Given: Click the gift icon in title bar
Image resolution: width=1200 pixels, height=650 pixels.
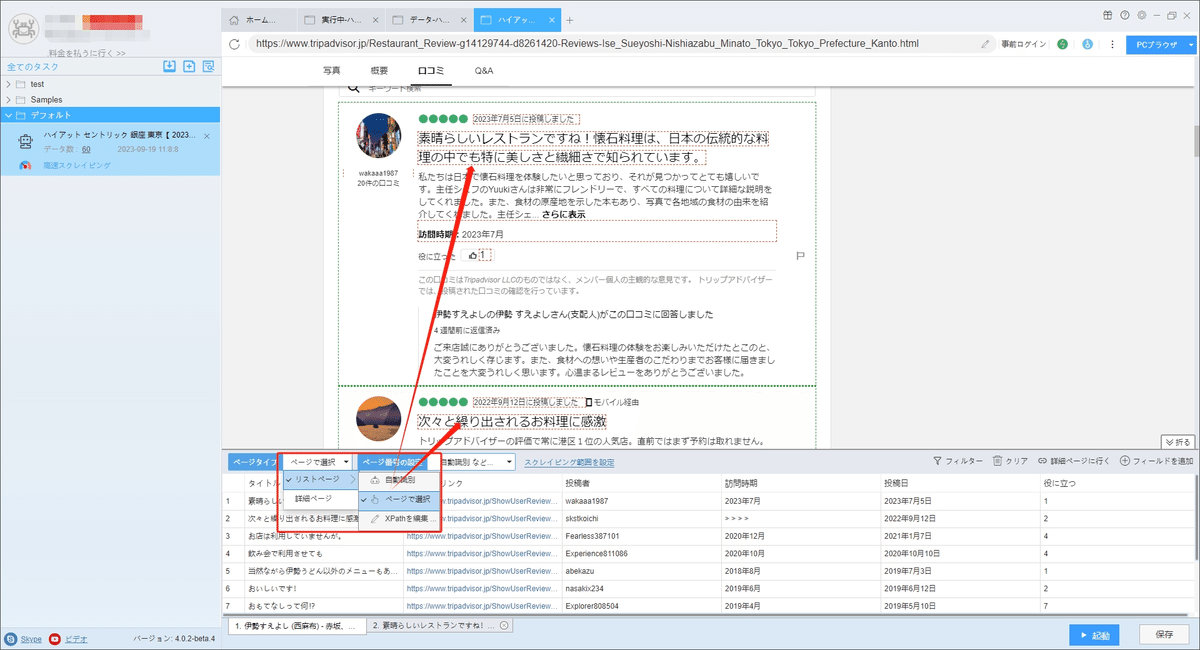Looking at the screenshot, I should [x=1108, y=15].
